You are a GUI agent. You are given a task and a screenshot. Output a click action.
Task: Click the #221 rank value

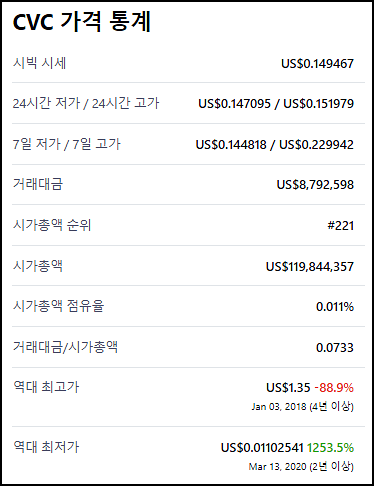(340, 226)
